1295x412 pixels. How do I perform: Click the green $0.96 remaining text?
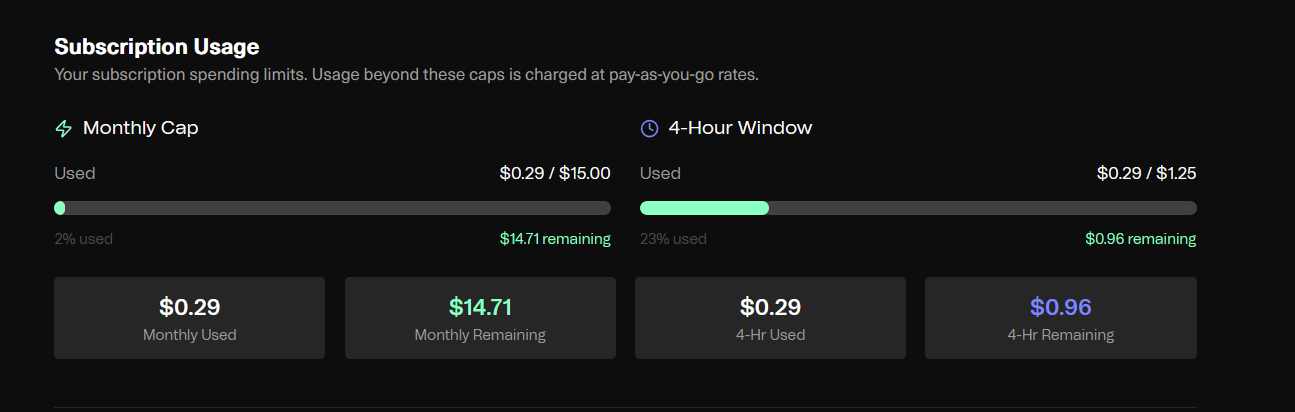[1140, 239]
